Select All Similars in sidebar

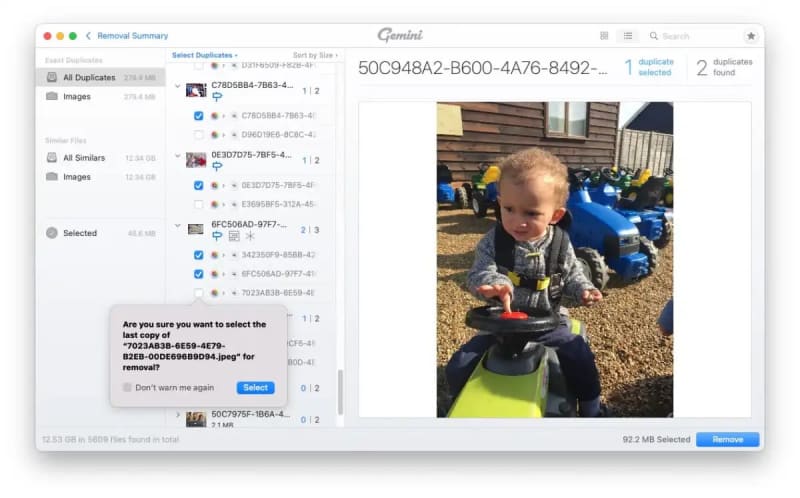(101, 158)
